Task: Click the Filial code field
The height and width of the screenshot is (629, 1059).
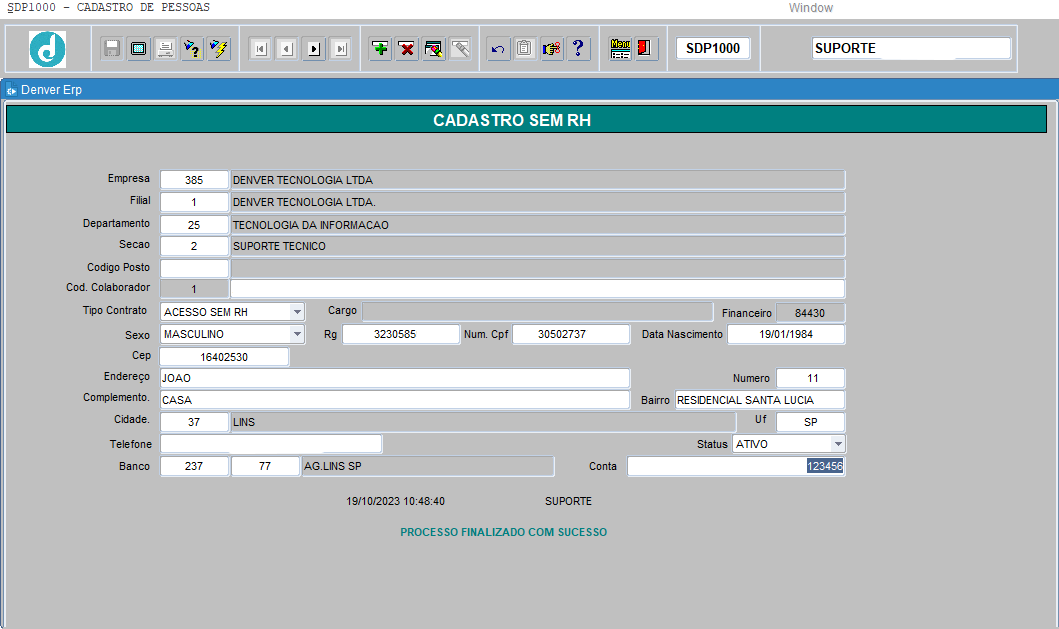Action: click(194, 202)
